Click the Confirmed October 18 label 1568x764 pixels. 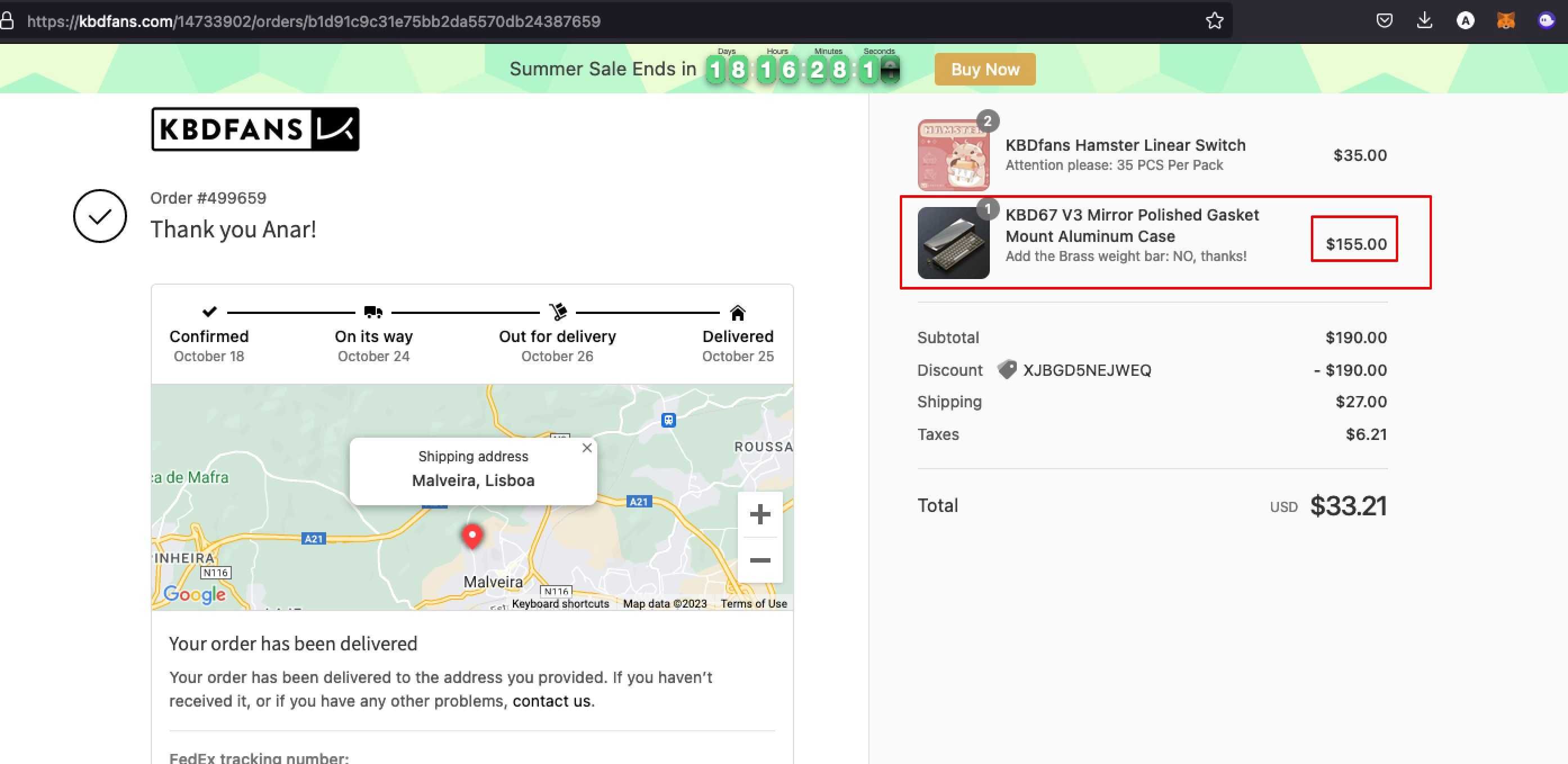coord(209,345)
